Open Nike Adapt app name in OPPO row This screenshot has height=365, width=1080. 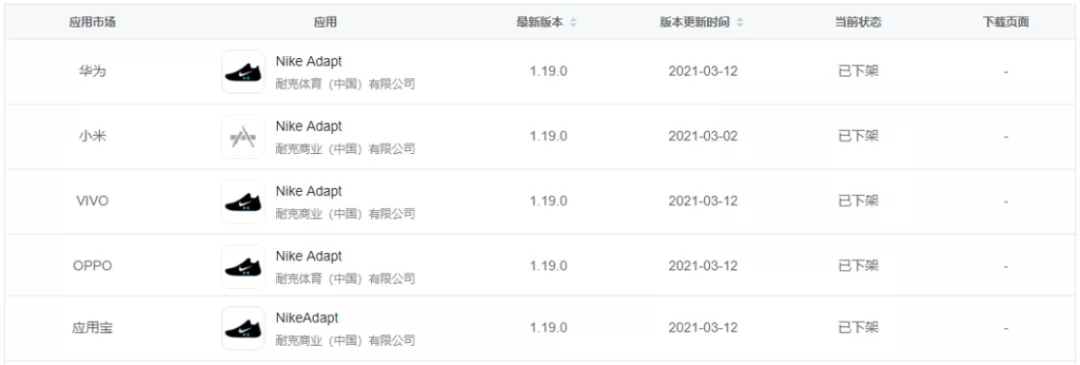click(x=309, y=256)
